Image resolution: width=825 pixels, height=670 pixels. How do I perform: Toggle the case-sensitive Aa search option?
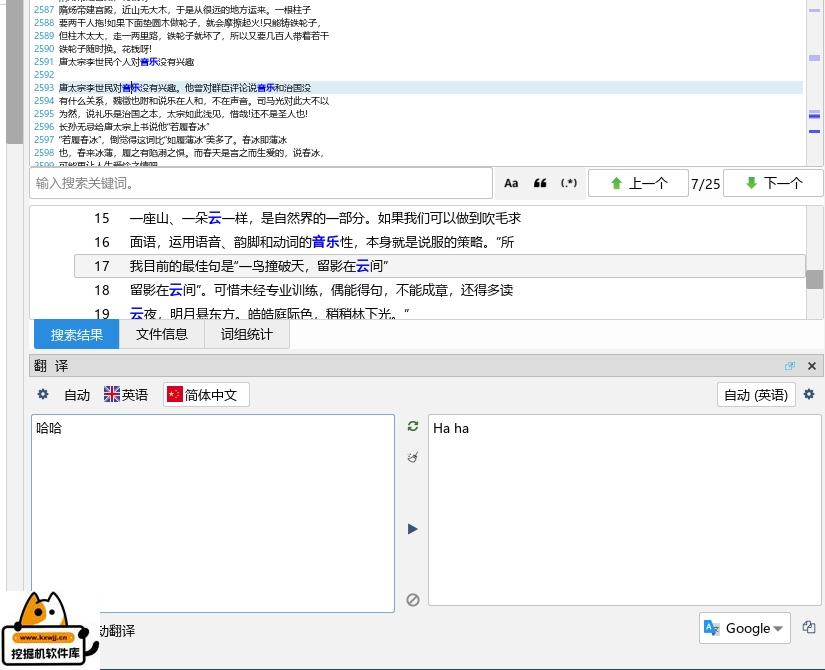coord(511,183)
